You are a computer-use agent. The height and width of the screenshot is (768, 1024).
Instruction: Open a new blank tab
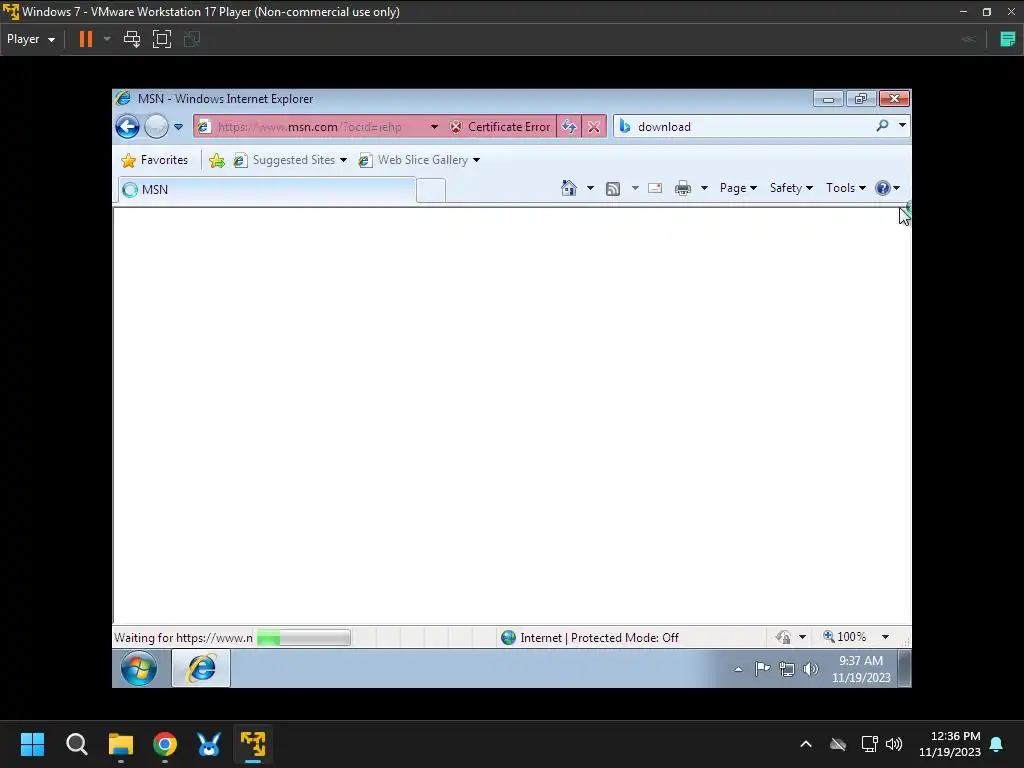pyautogui.click(x=431, y=190)
